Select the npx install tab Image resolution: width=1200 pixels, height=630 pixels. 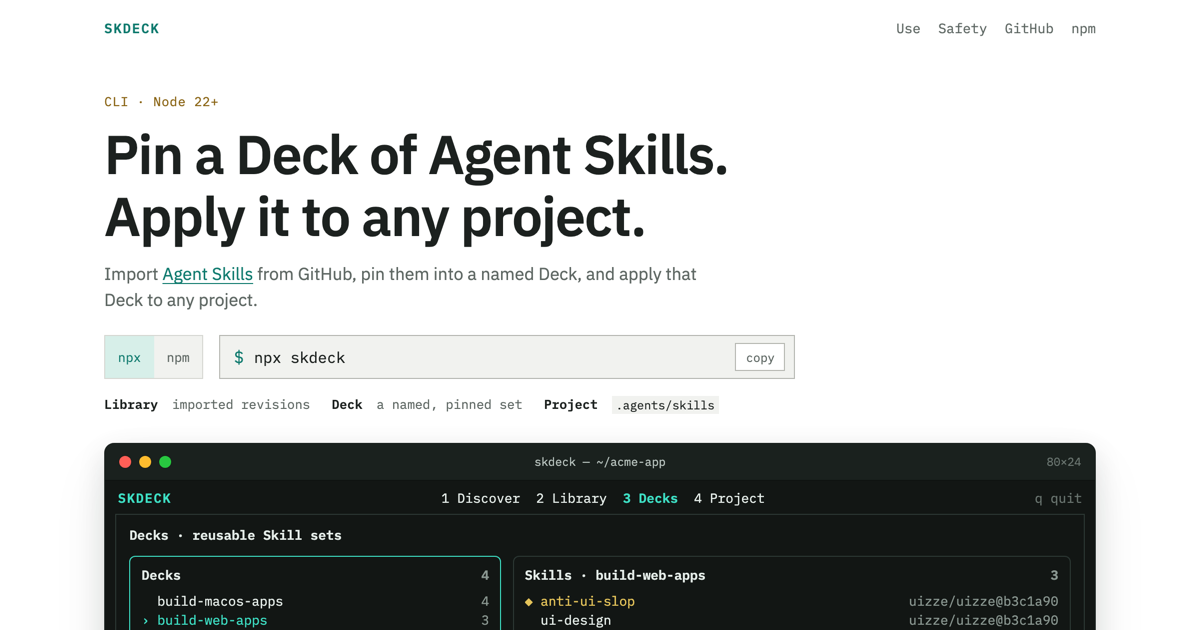129,357
